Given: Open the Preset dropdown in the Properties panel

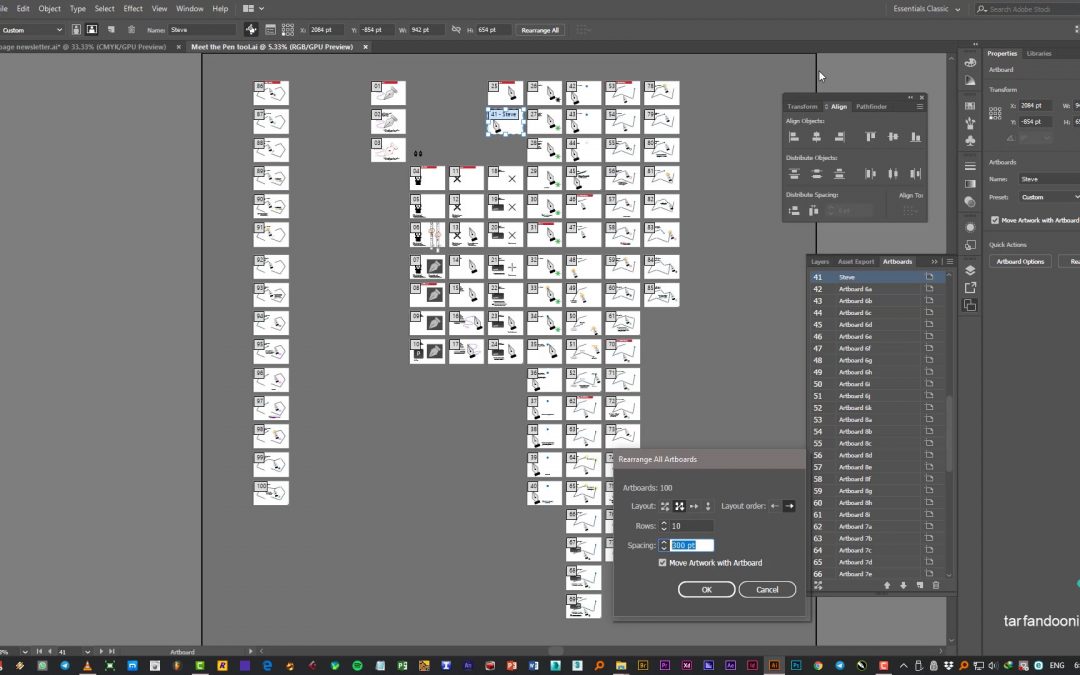Looking at the screenshot, I should tap(1050, 197).
